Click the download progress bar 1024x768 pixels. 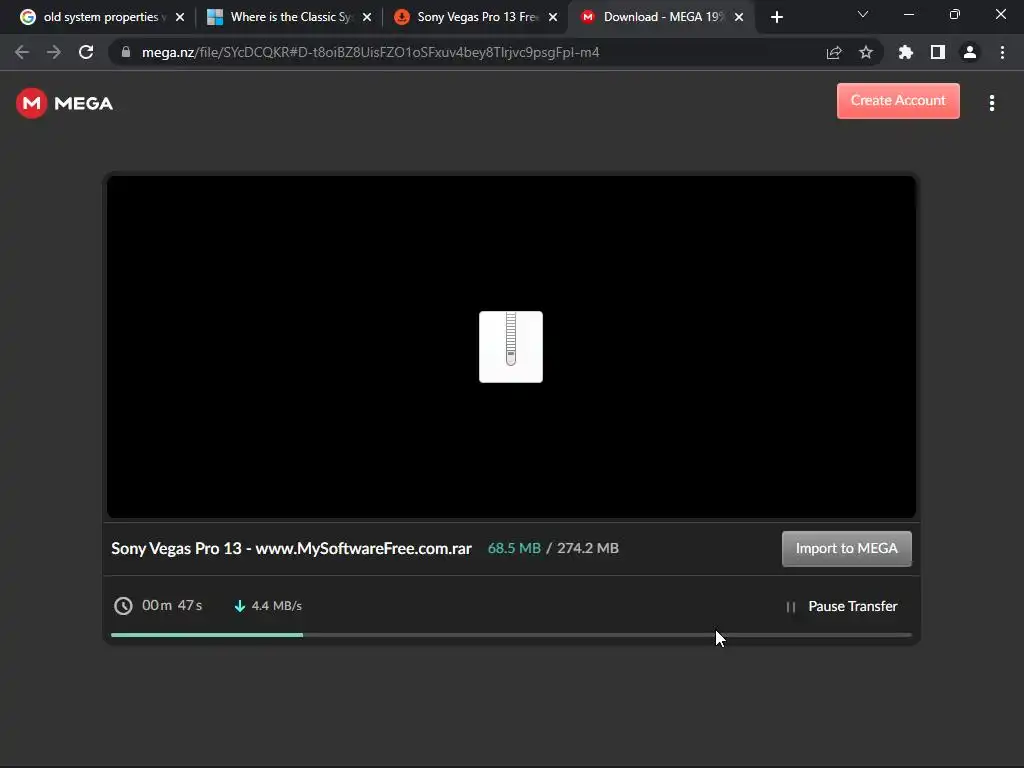(511, 635)
